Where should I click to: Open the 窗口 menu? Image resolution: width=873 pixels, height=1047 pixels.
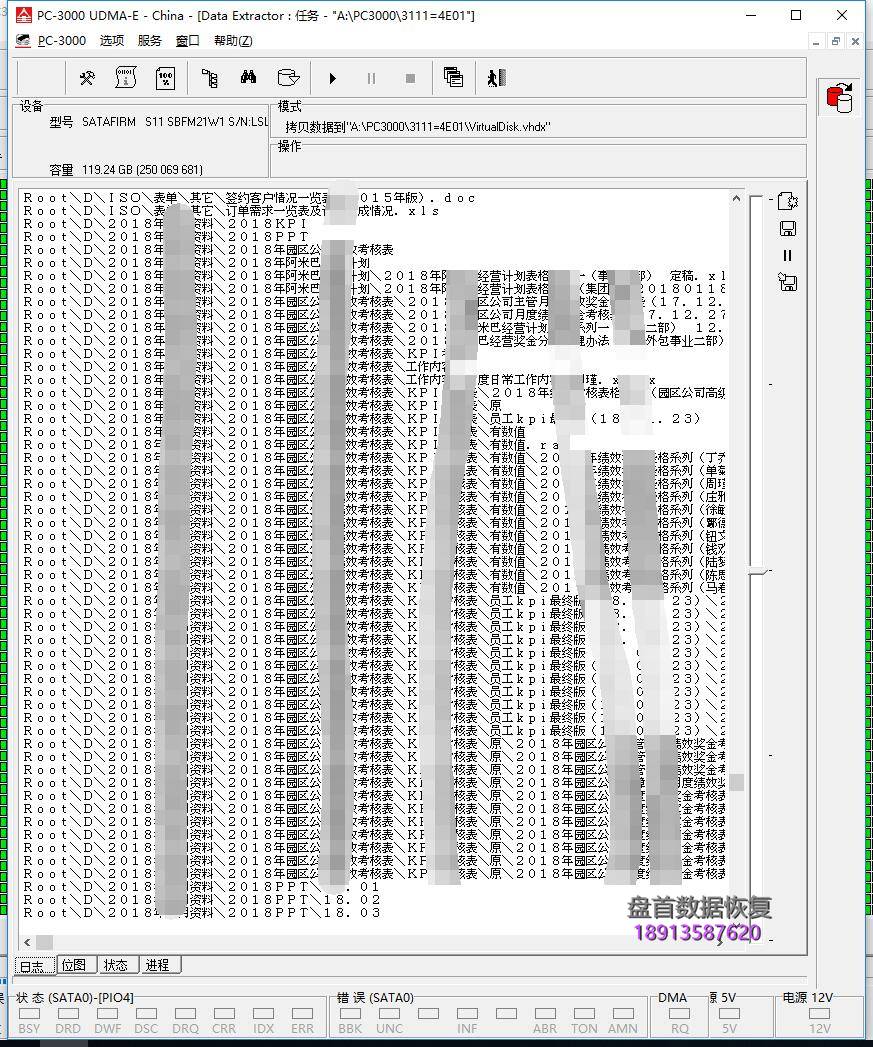188,41
